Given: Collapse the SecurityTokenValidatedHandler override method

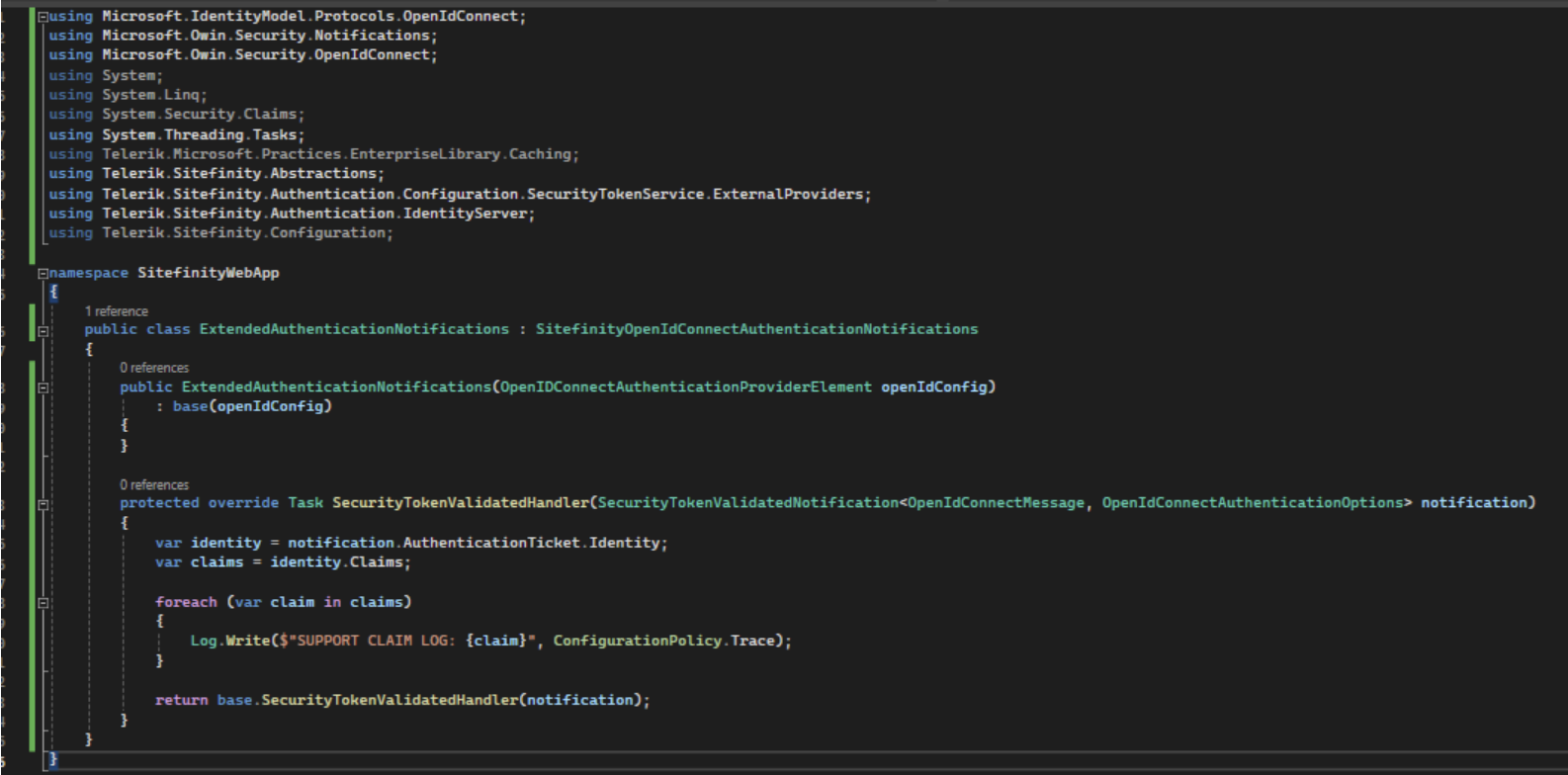Looking at the screenshot, I should coord(43,504).
